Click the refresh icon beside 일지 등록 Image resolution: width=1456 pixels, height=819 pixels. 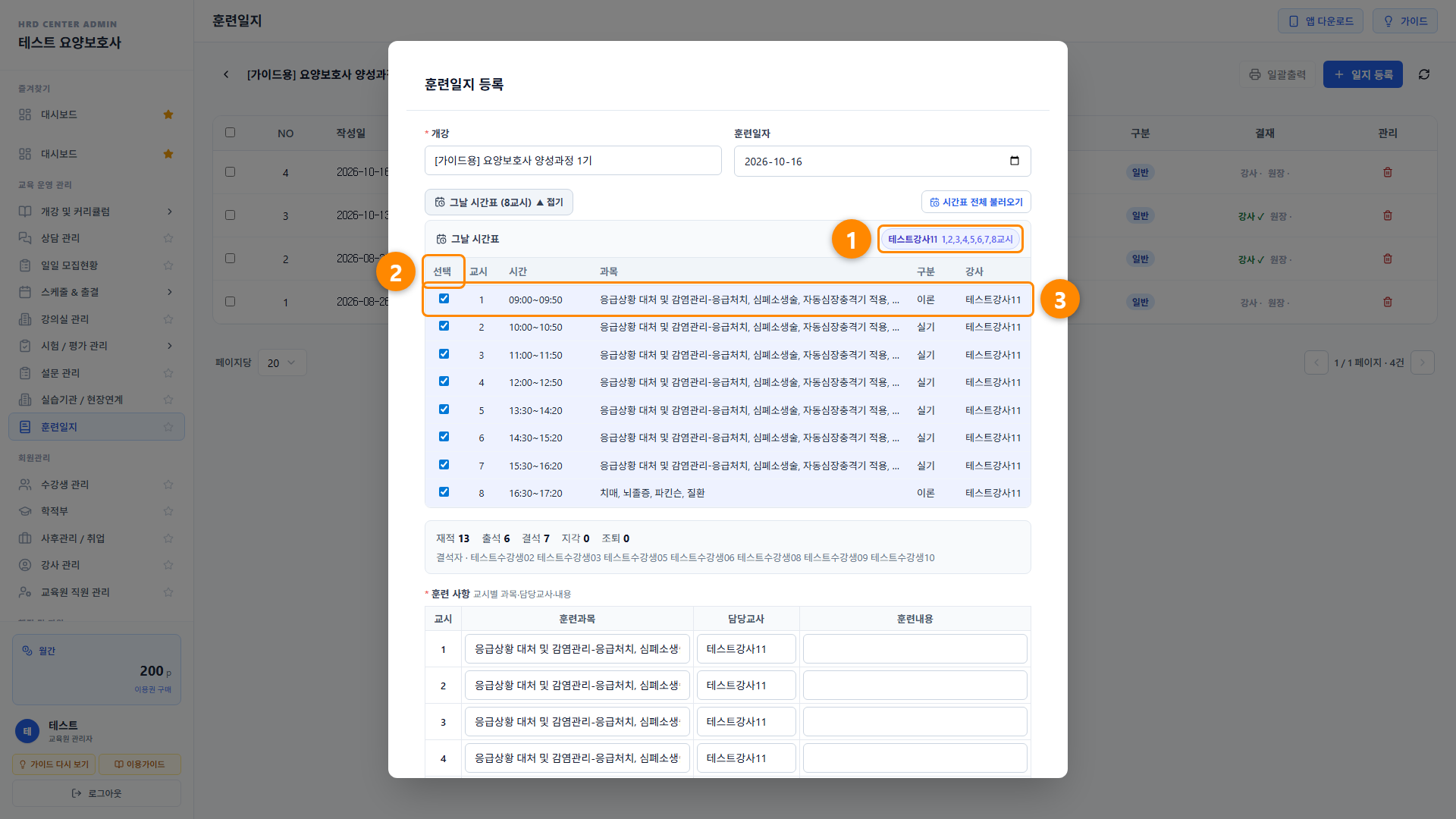[1424, 74]
